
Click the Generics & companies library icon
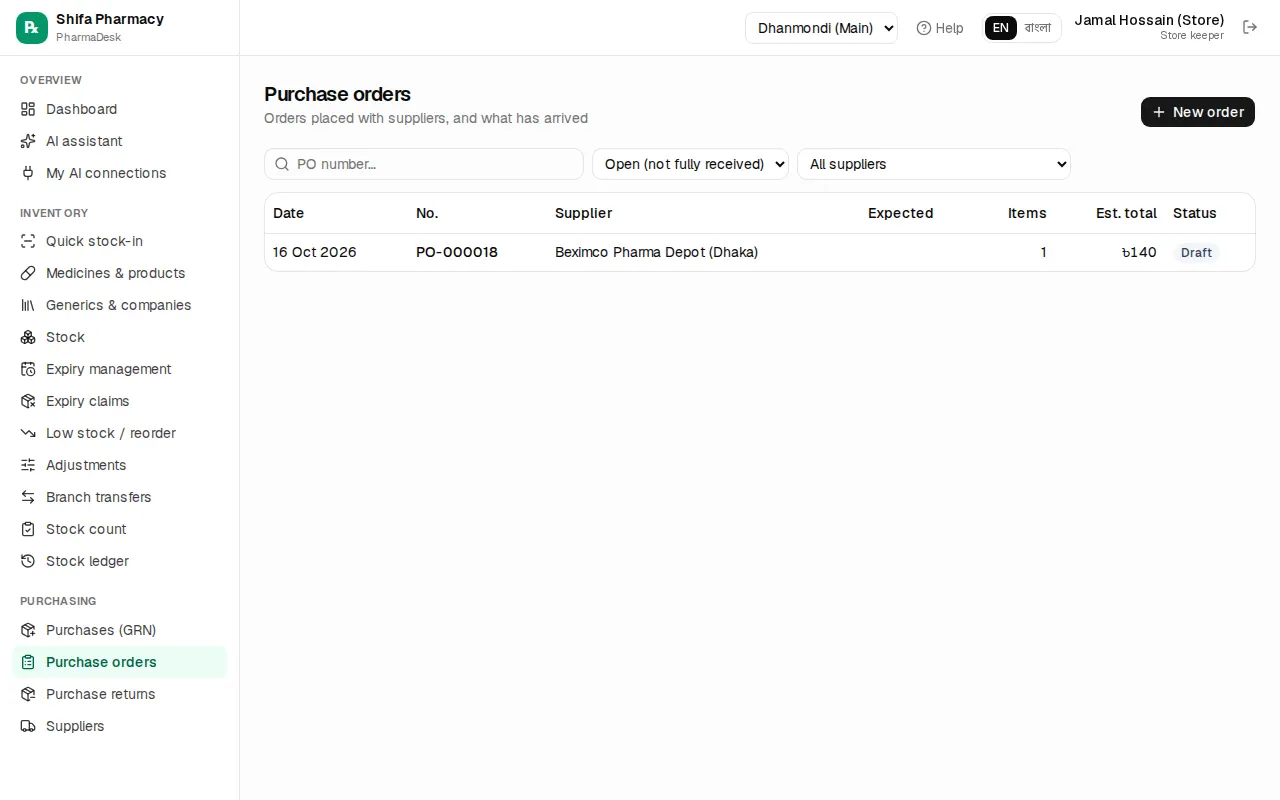(x=28, y=305)
